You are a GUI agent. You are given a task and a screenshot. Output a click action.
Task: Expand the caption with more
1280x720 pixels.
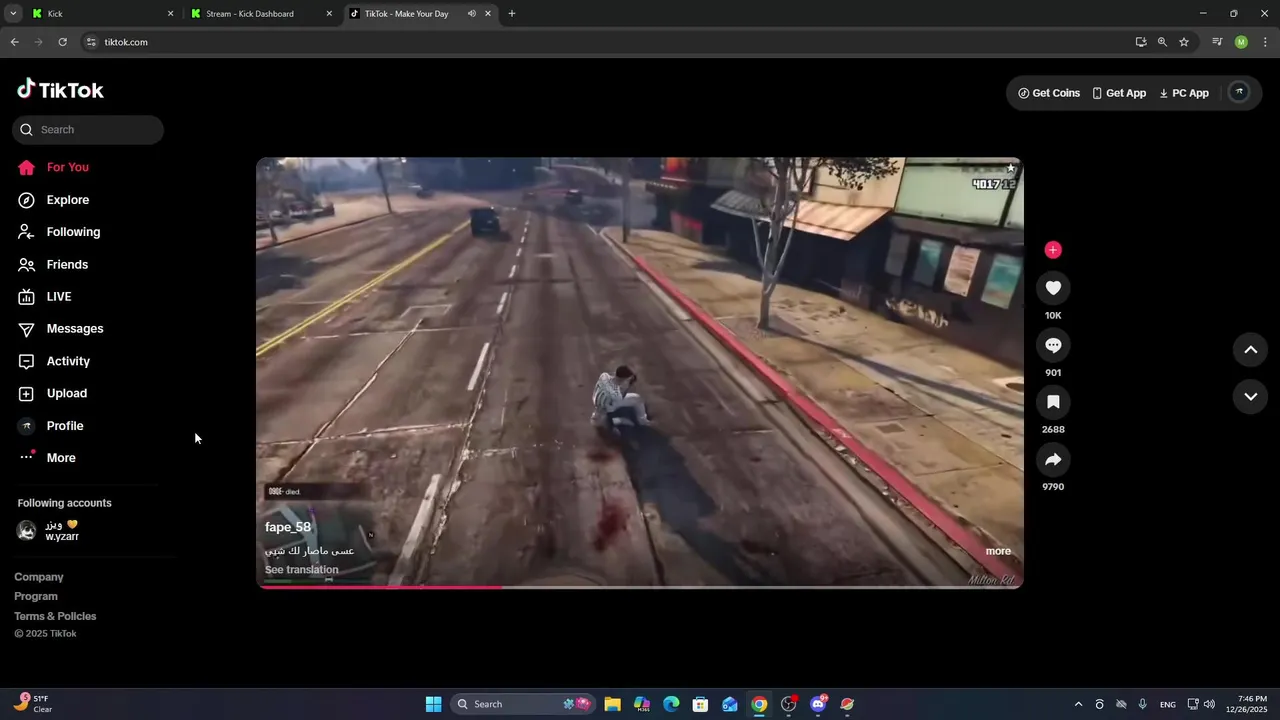click(998, 551)
